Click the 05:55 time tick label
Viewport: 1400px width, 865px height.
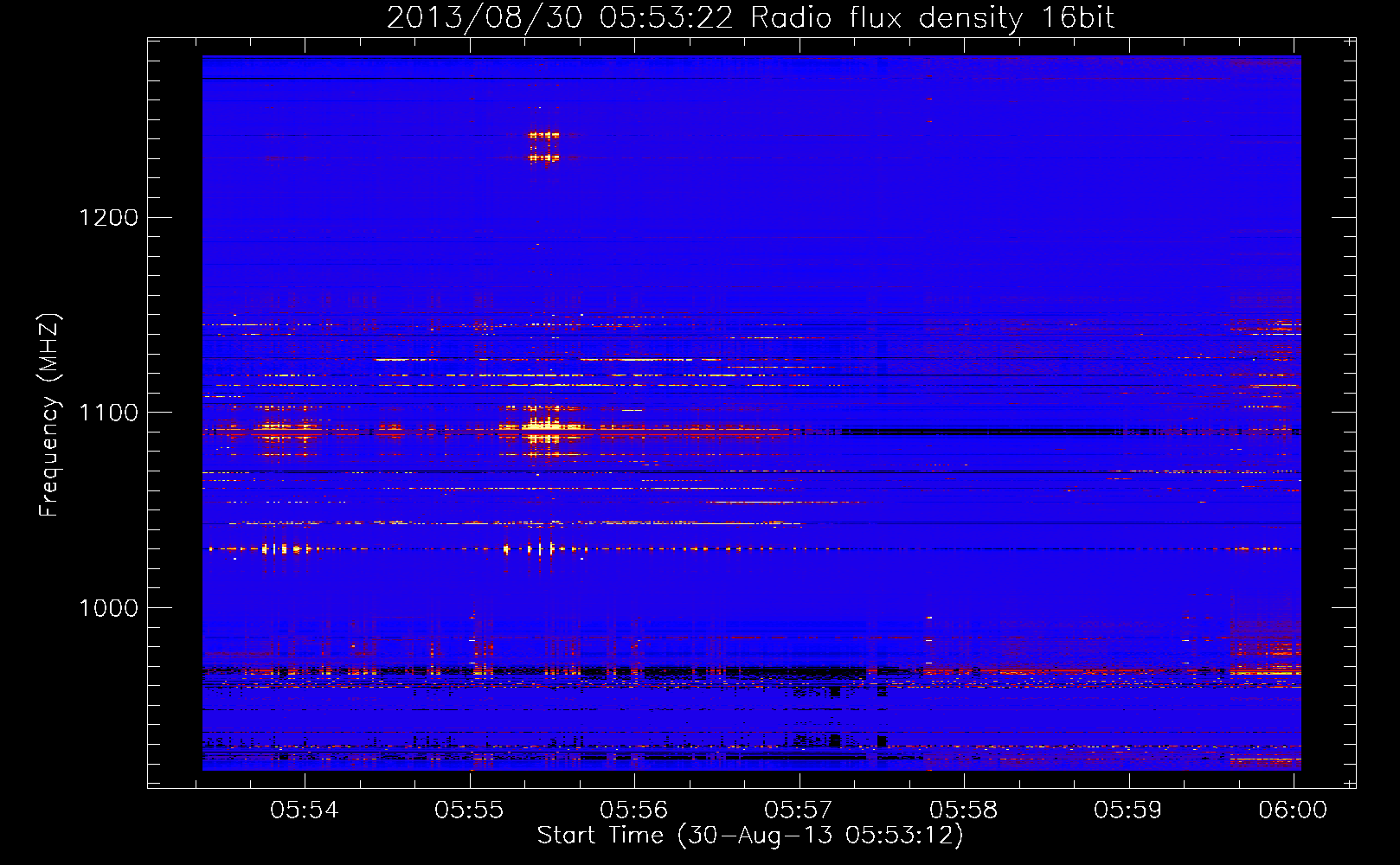469,810
